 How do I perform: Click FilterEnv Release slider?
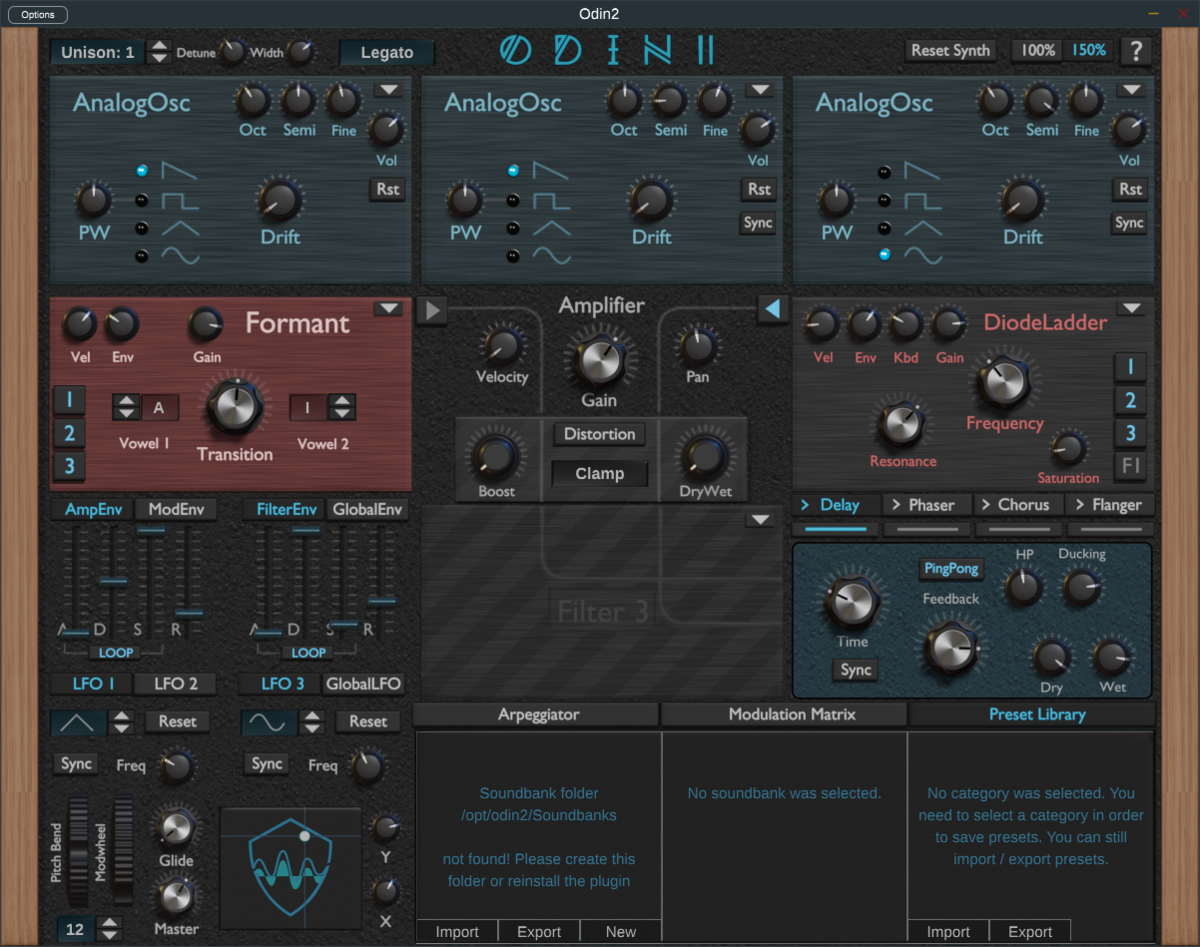tap(381, 600)
